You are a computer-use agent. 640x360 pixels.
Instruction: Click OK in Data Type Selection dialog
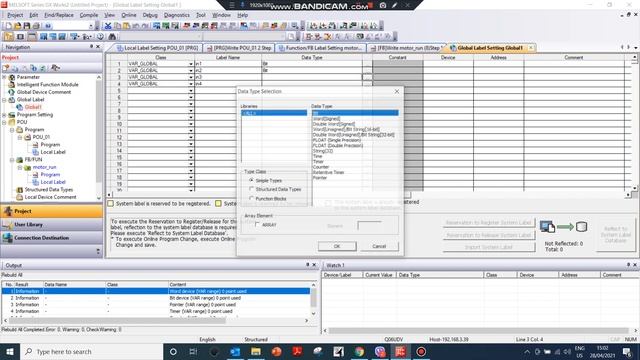tap(337, 246)
